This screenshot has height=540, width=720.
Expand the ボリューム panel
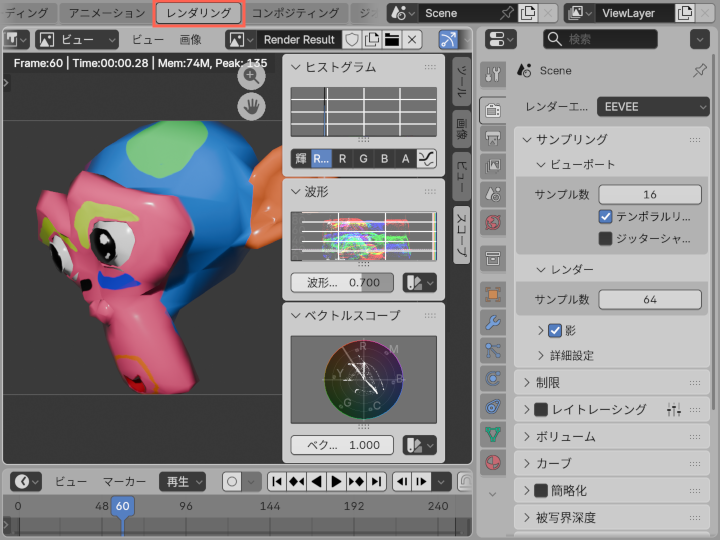point(527,436)
